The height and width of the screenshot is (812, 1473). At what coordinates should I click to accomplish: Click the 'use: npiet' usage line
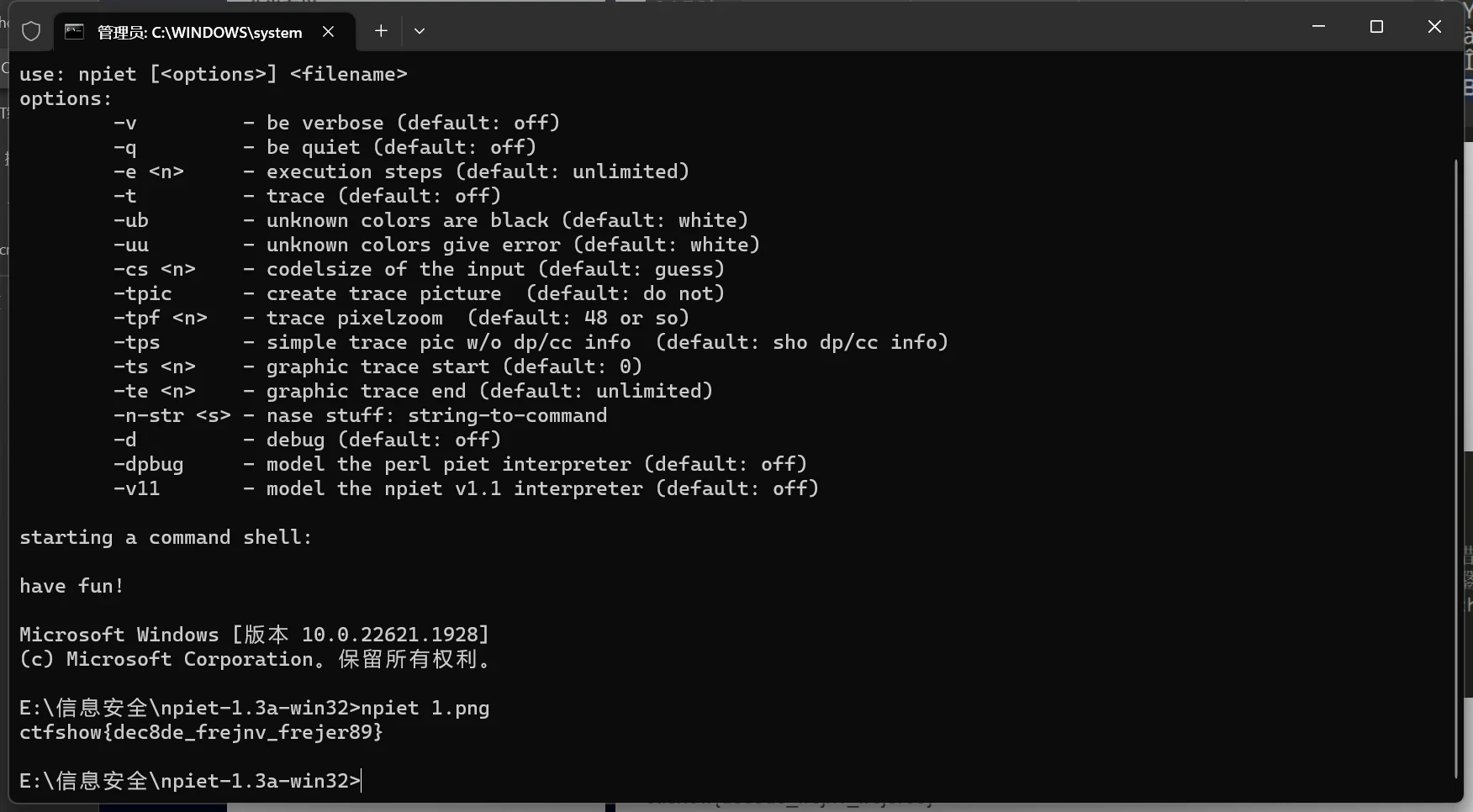(214, 74)
